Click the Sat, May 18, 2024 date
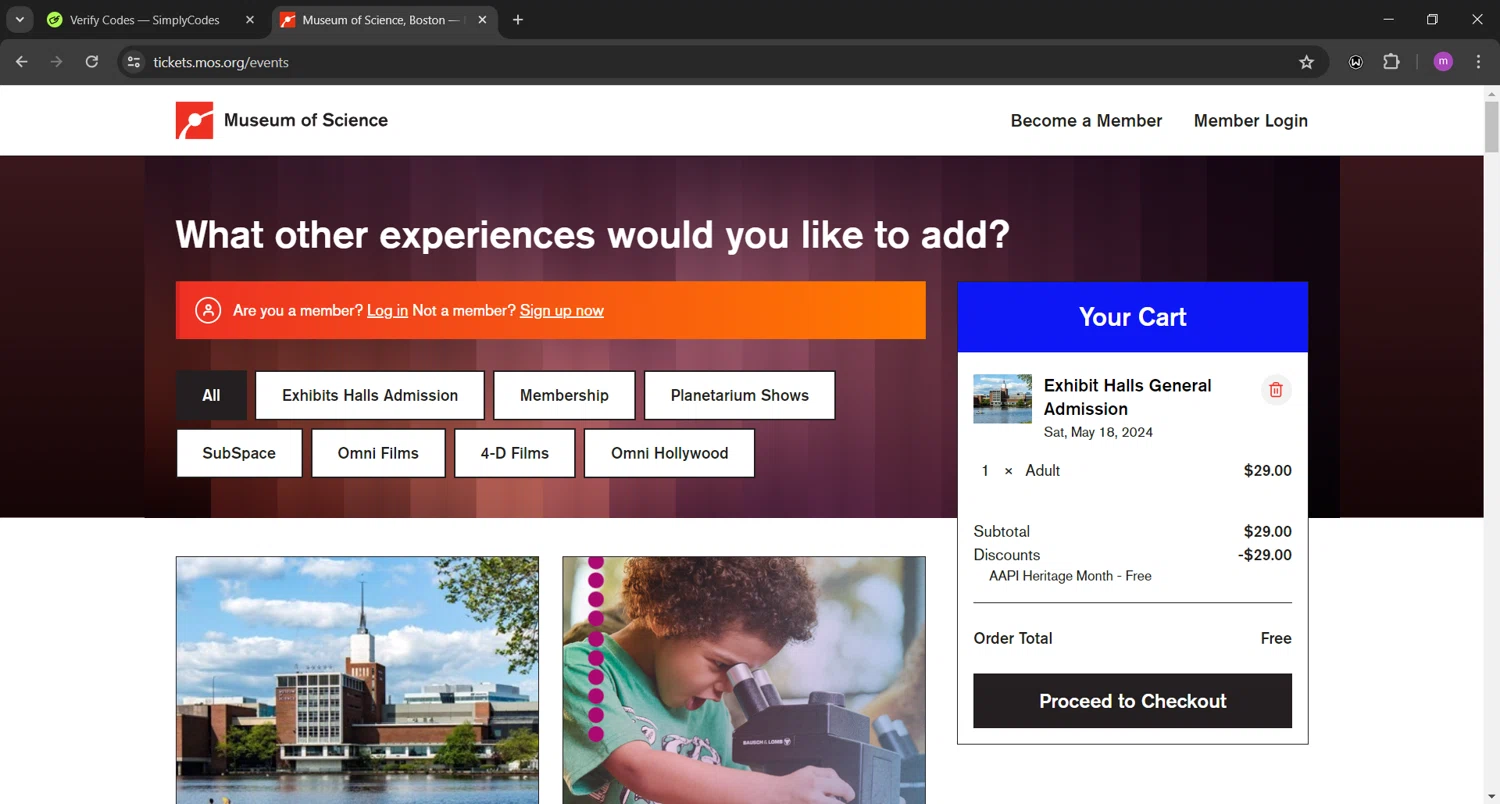This screenshot has width=1500, height=804. [x=1098, y=433]
